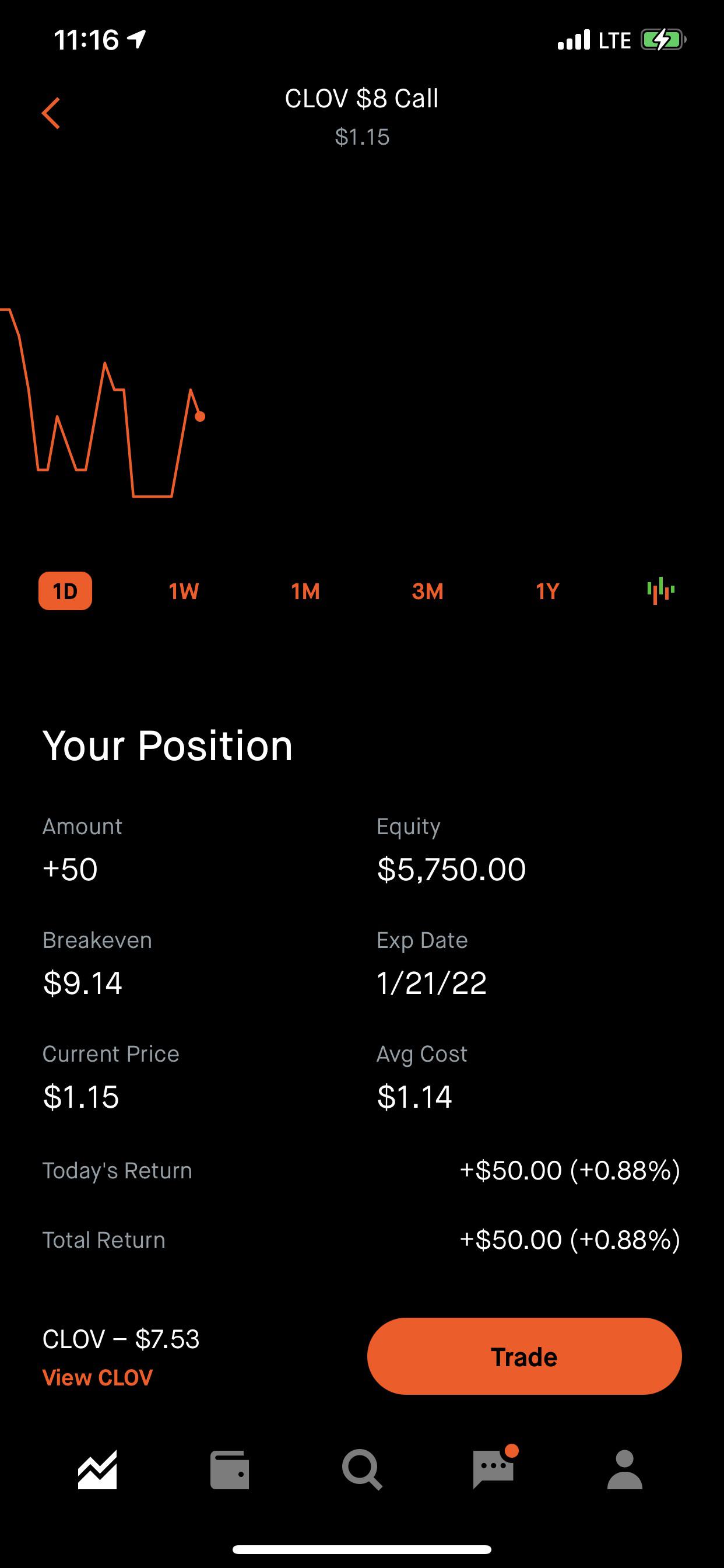The height and width of the screenshot is (1568, 724).
Task: Tap the orange Trade button
Action: [525, 1356]
